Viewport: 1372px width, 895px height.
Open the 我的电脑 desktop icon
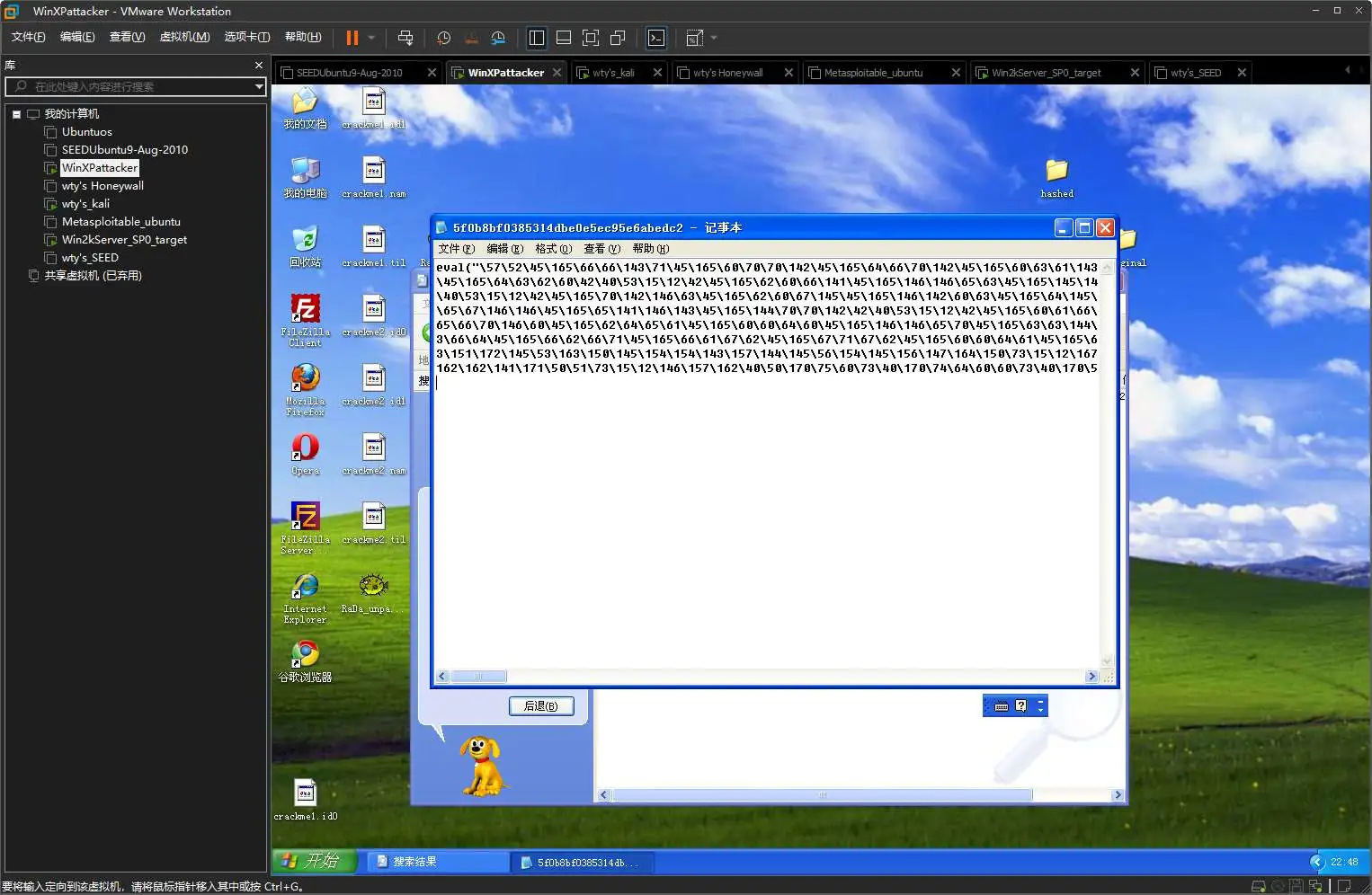305,178
